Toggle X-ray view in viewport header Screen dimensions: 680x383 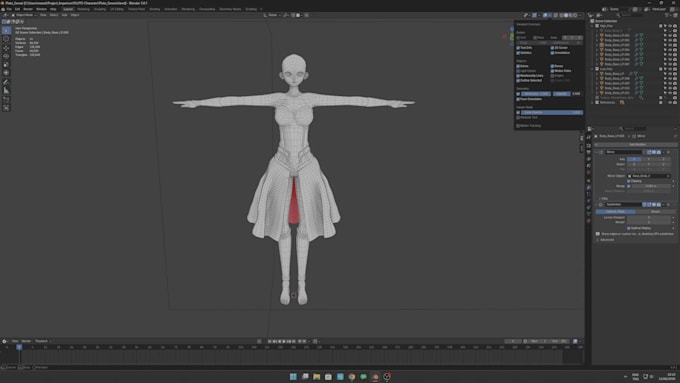[x=556, y=15]
